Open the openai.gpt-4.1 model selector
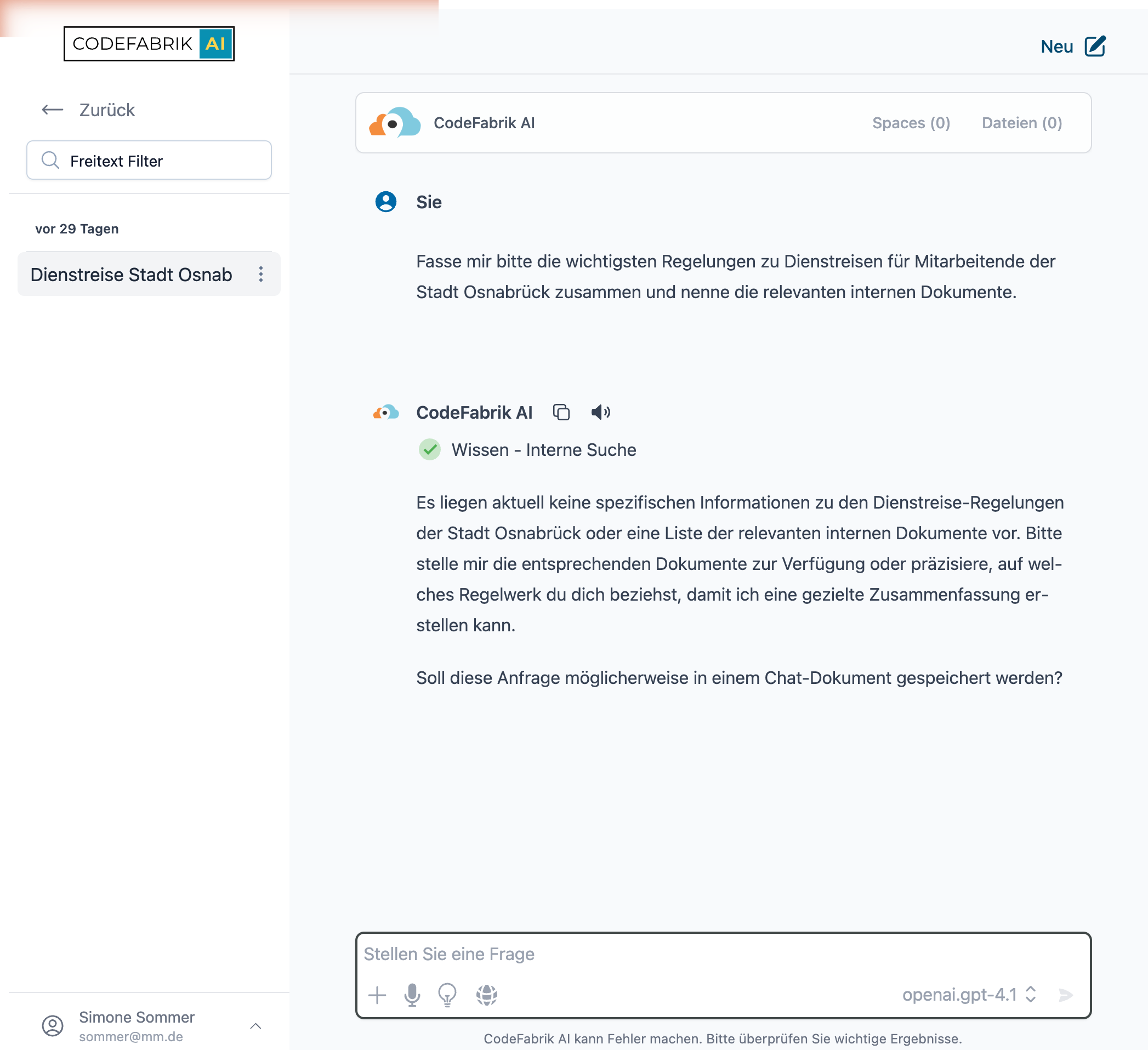The height and width of the screenshot is (1050, 1148). [x=969, y=995]
